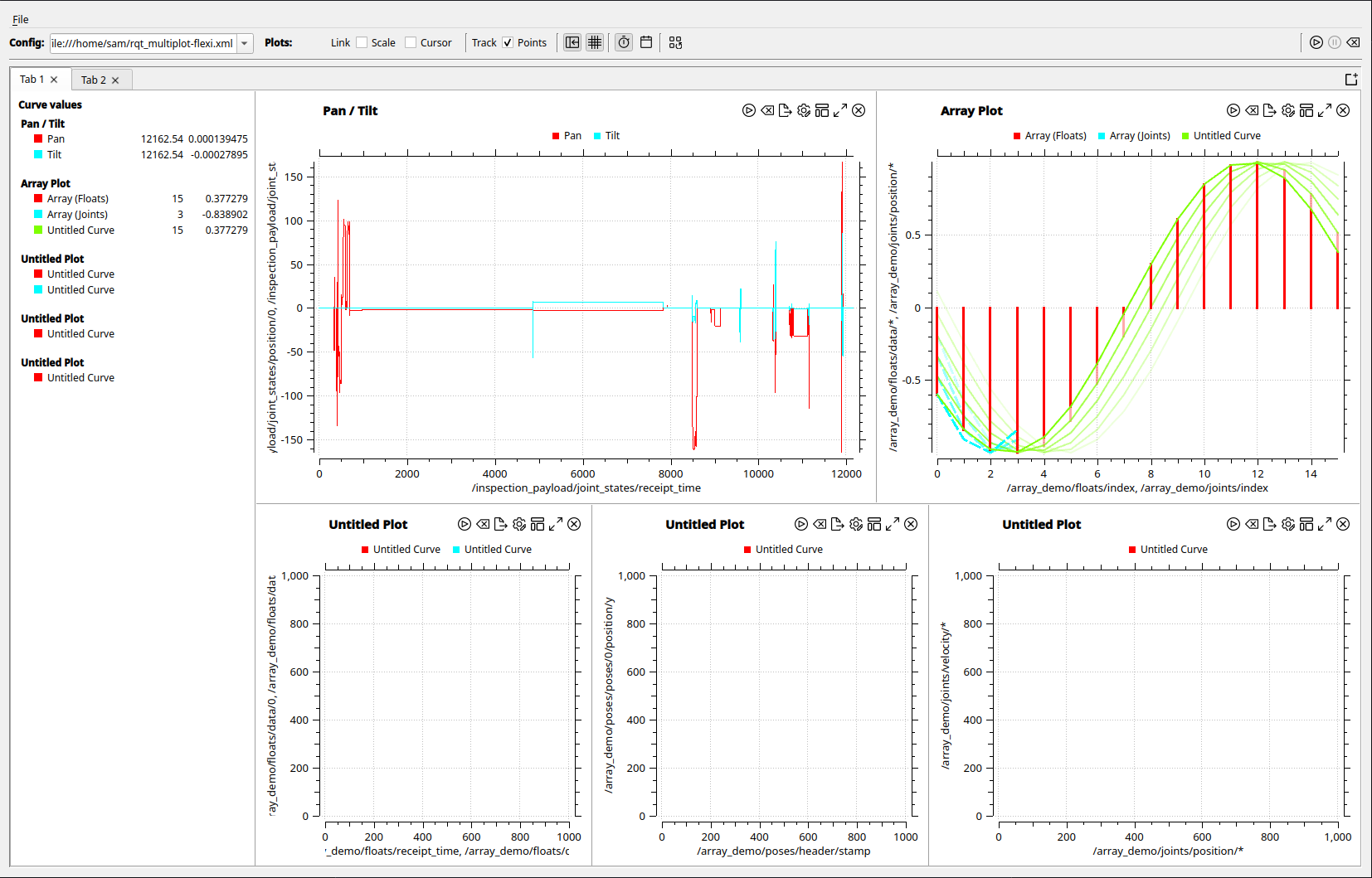The width and height of the screenshot is (1372, 878).
Task: Remove the Array Plot
Action: [x=1344, y=110]
